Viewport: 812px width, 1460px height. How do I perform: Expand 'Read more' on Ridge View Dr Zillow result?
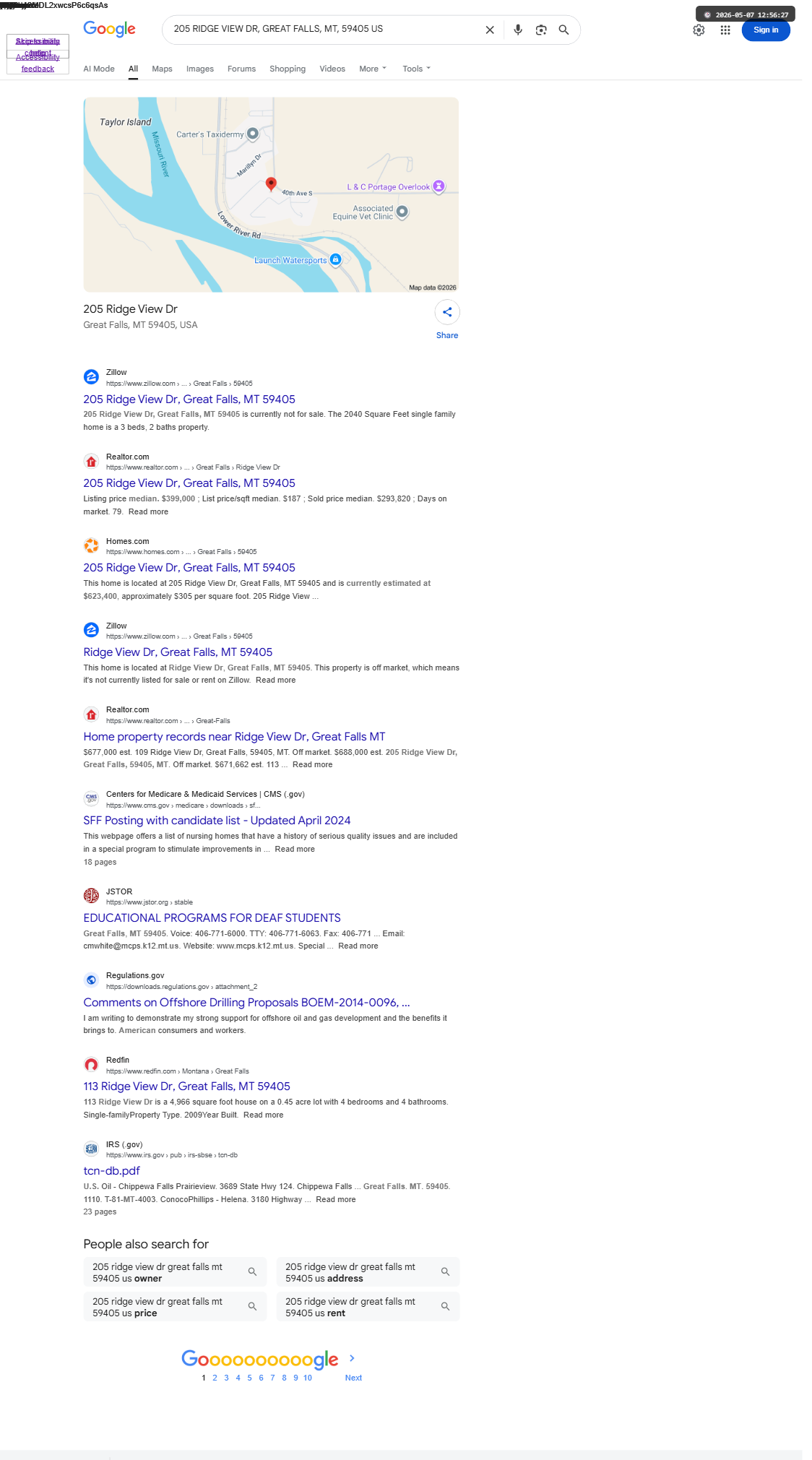pyautogui.click(x=275, y=680)
